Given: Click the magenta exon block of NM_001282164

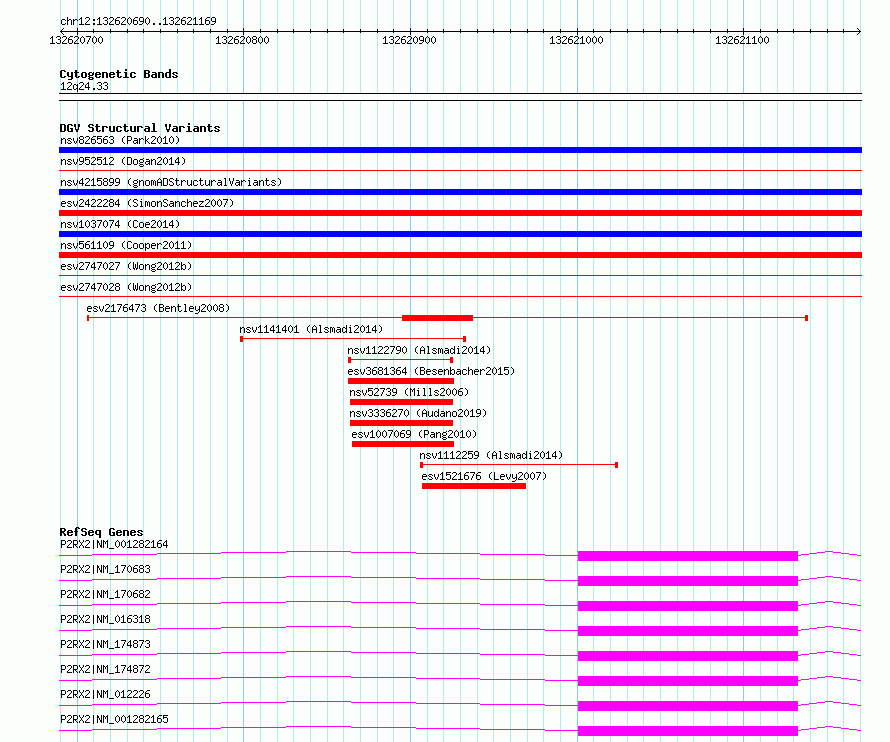Looking at the screenshot, I should coord(688,556).
